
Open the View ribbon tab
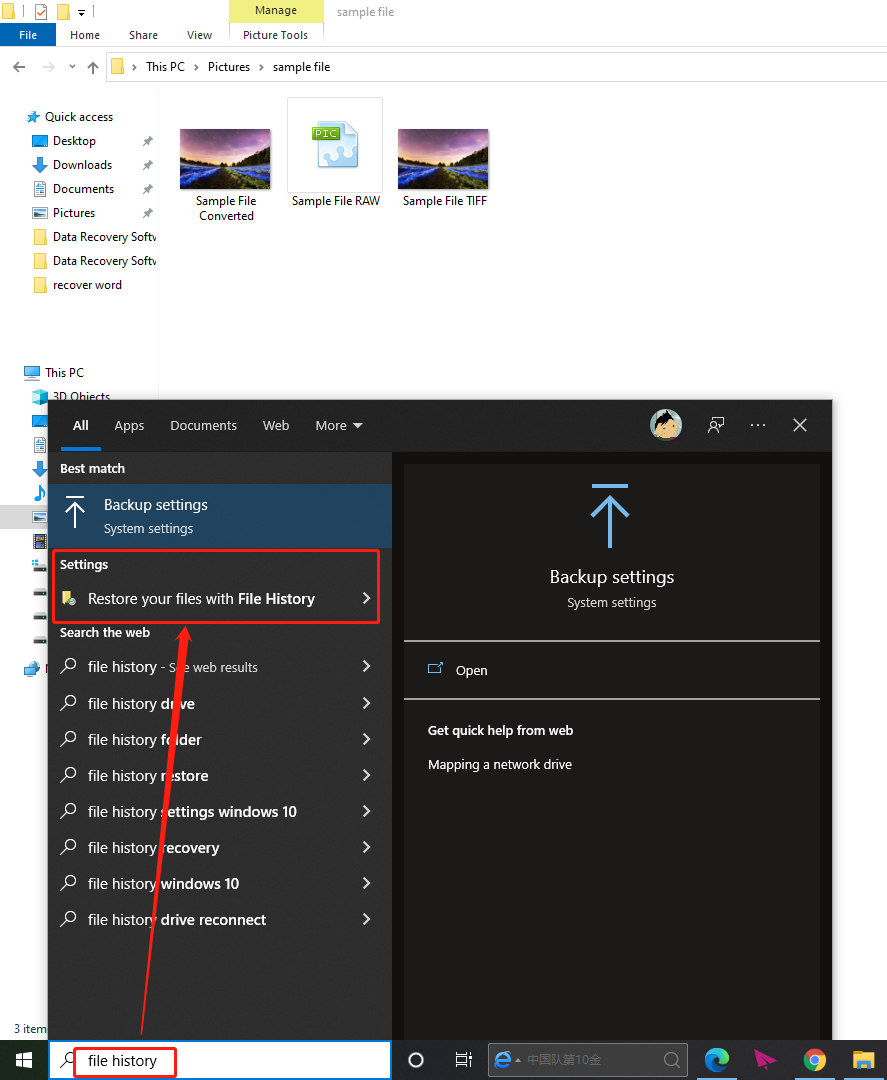pos(199,35)
